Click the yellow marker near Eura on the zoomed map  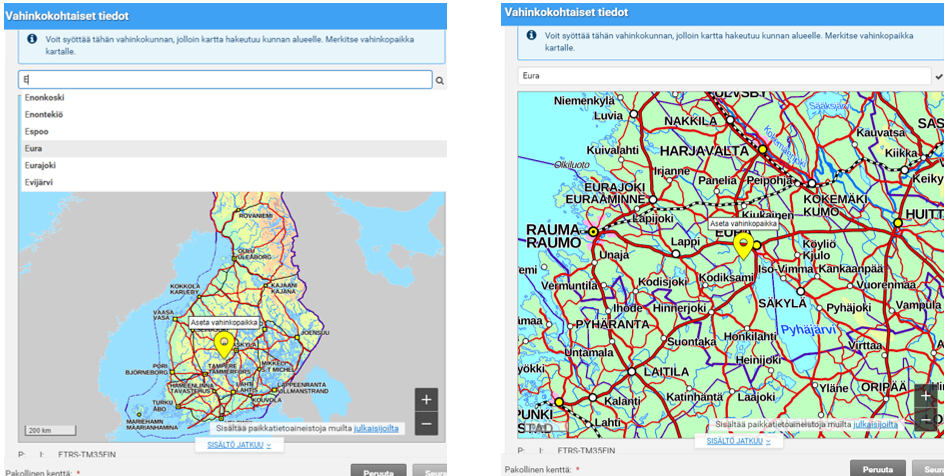[743, 244]
